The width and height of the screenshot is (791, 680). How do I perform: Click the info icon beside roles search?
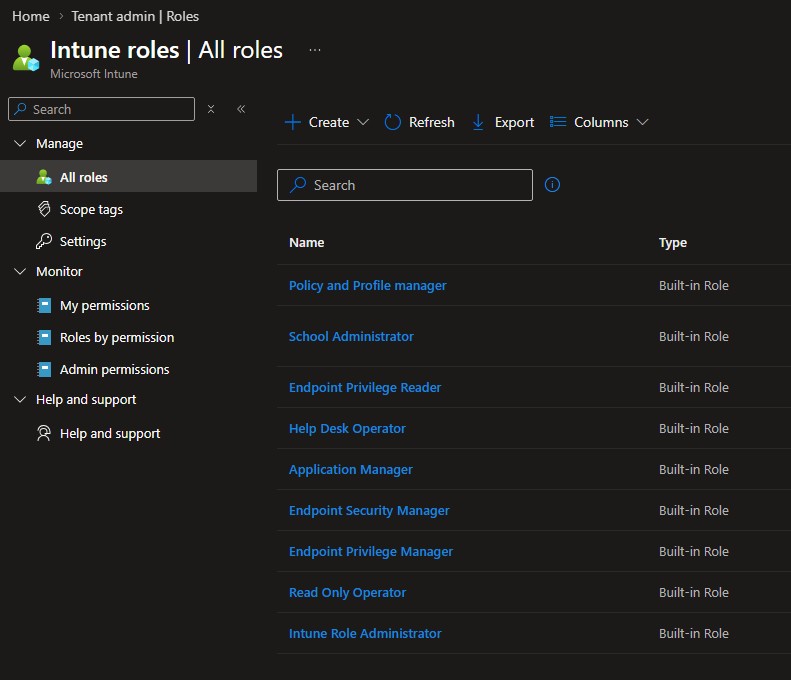552,185
